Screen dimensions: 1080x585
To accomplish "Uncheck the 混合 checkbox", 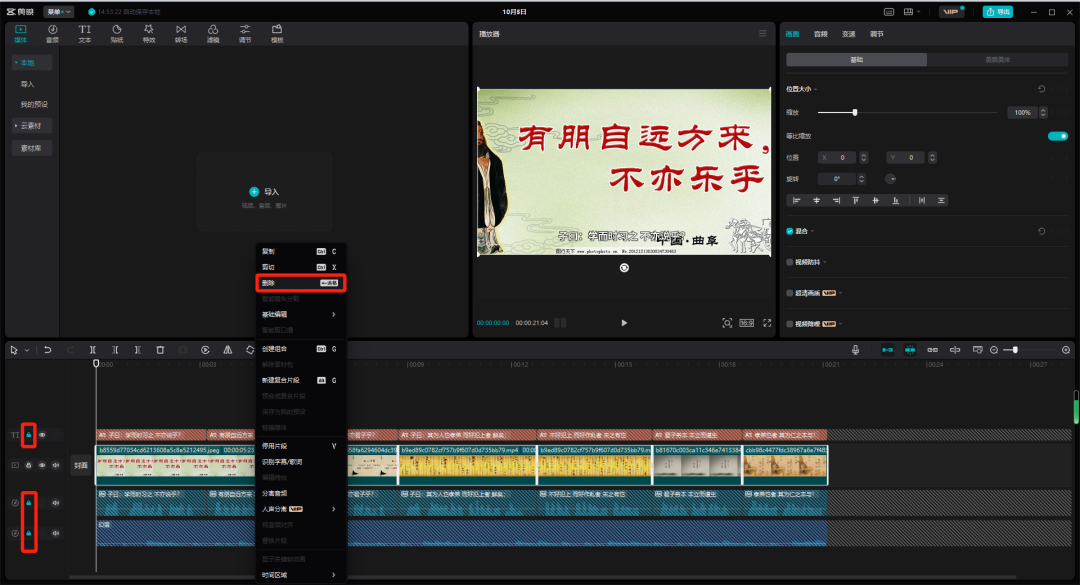I will (x=789, y=232).
